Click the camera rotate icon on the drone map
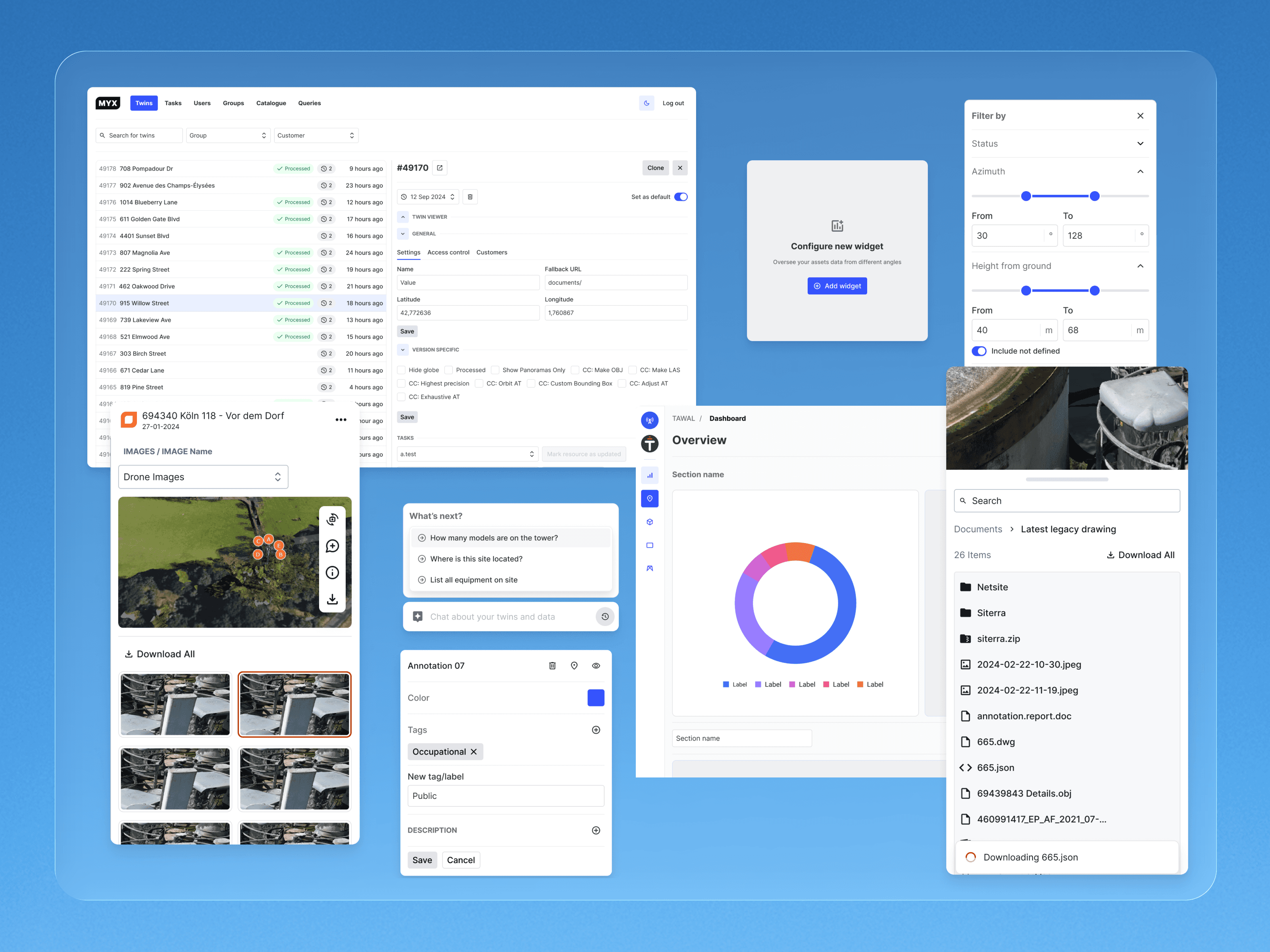 [x=333, y=519]
